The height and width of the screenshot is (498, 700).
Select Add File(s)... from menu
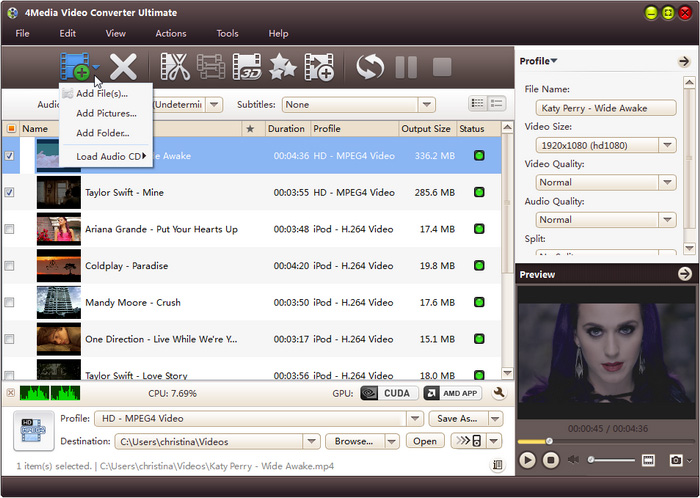coord(105,93)
